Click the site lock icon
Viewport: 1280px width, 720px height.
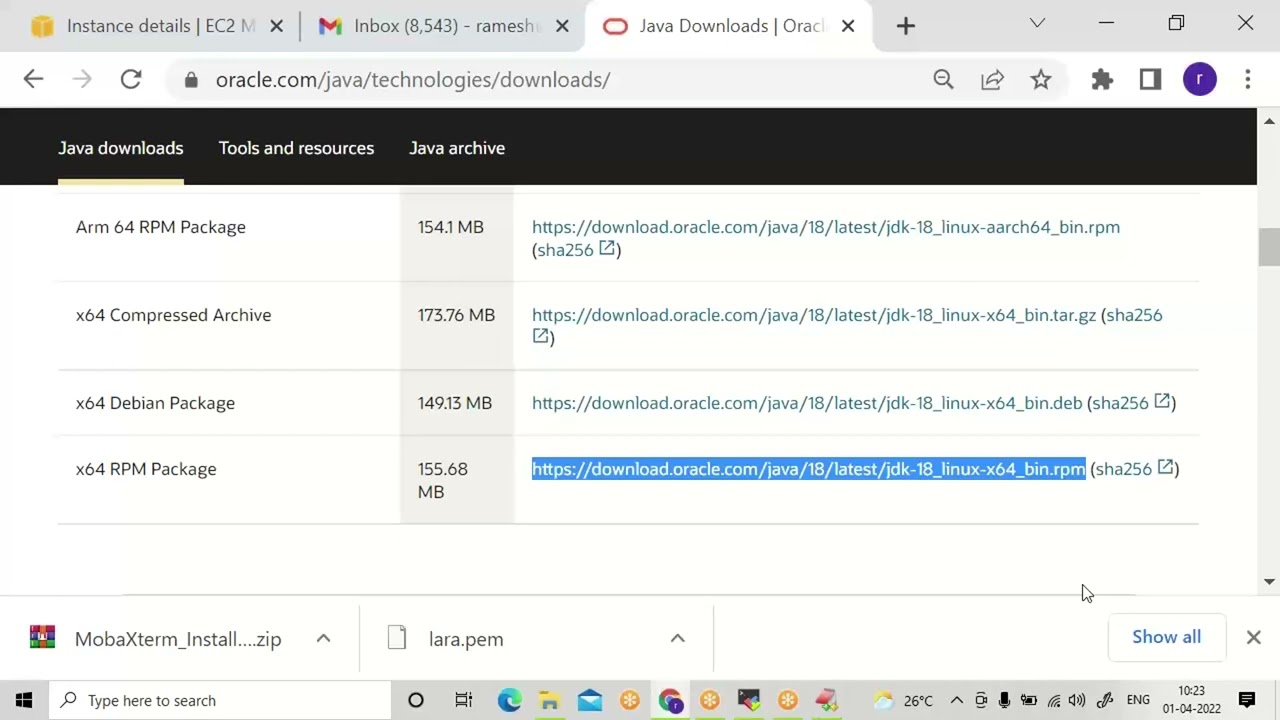191,80
